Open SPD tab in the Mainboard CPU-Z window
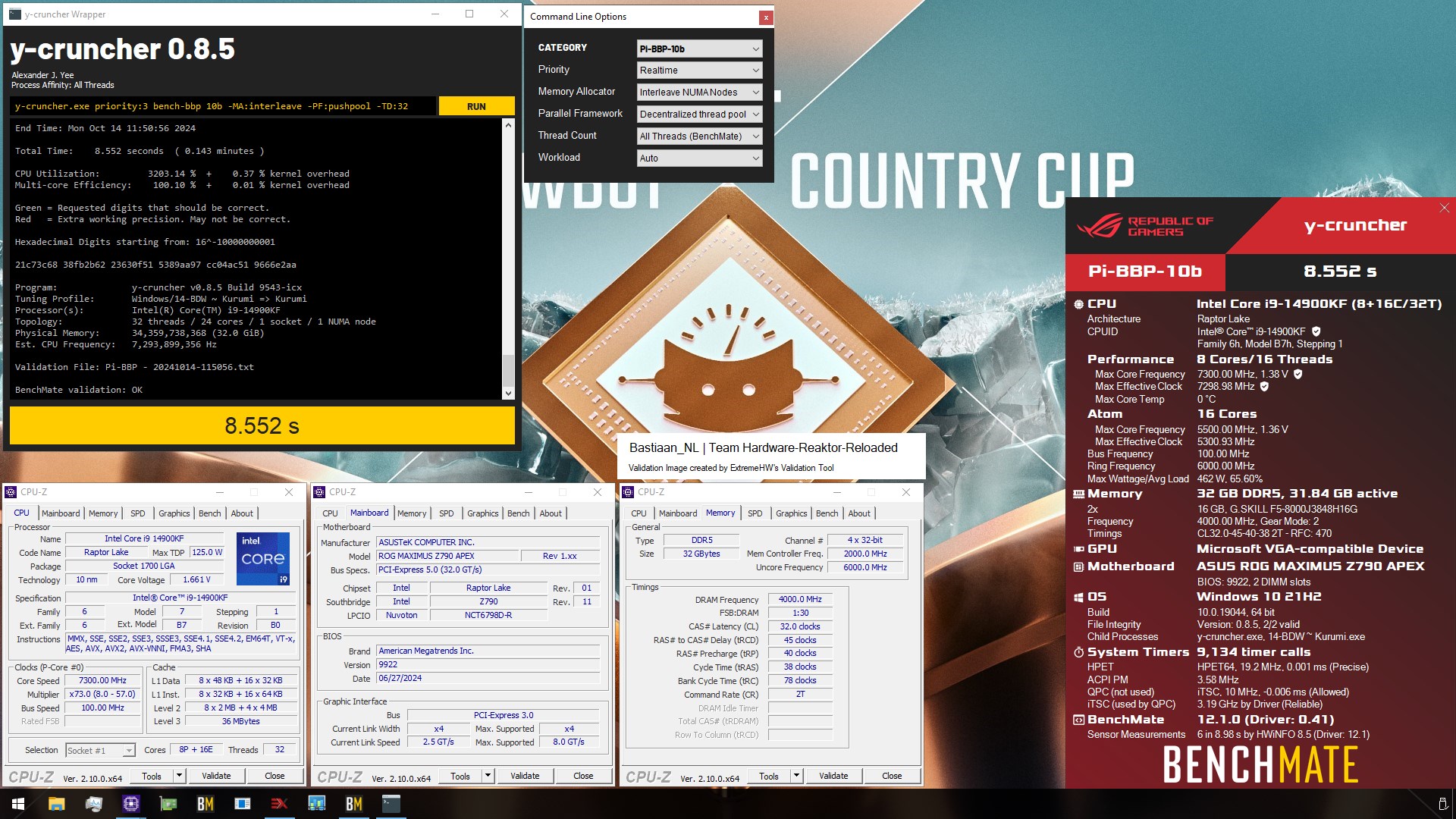 [447, 513]
